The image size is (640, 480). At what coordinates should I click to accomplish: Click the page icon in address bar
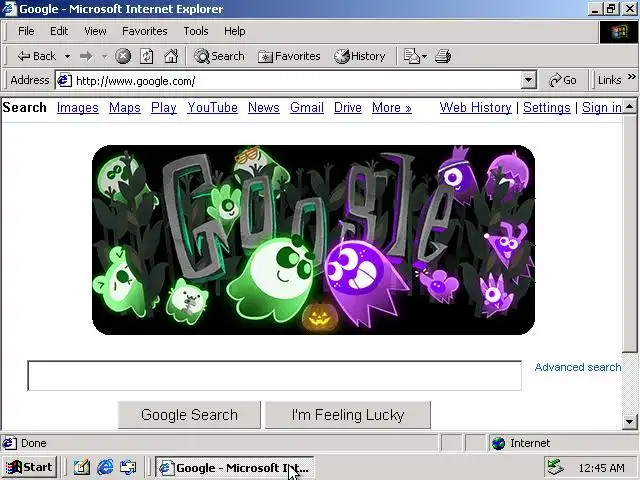[x=64, y=80]
